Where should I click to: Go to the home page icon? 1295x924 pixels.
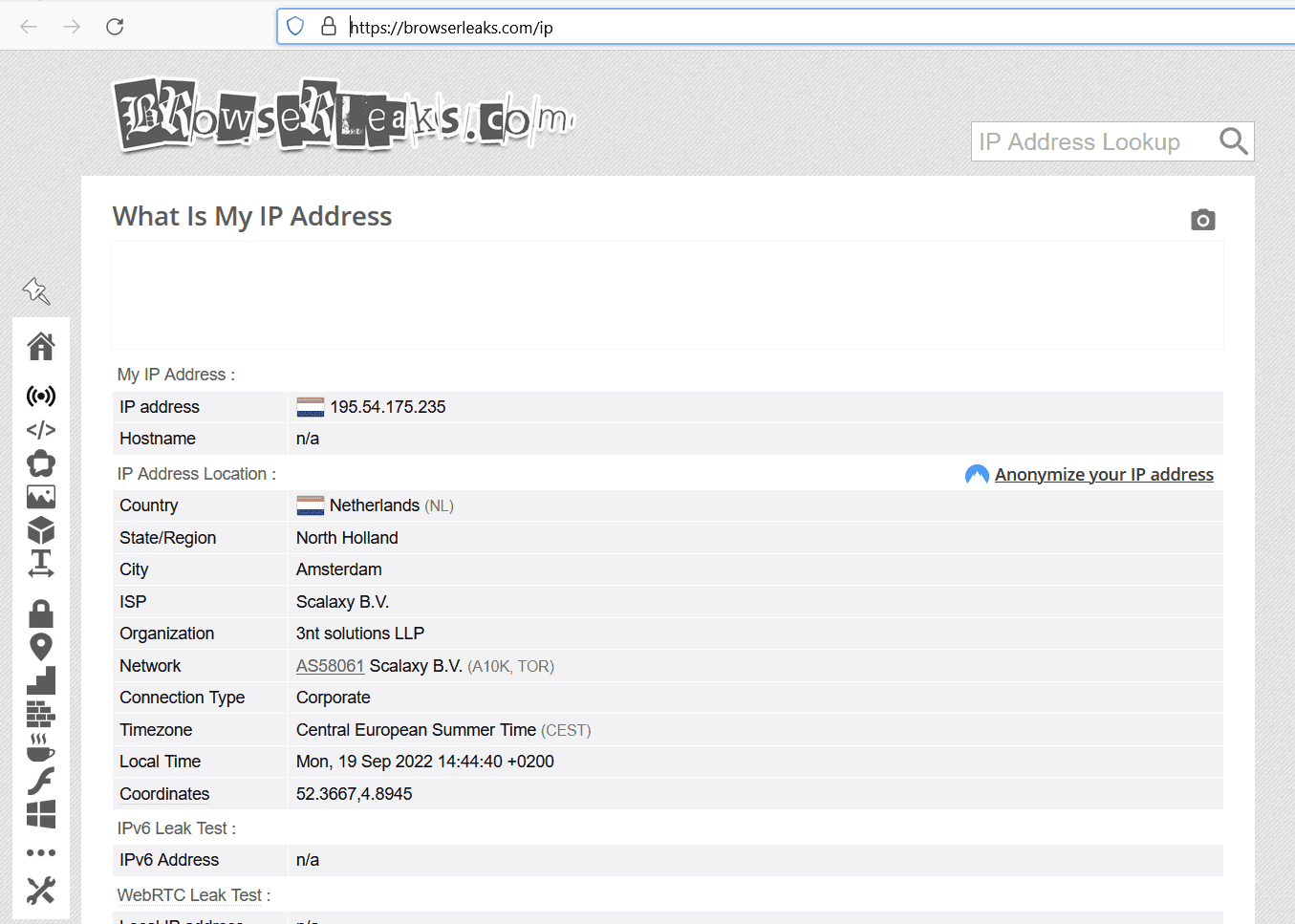(41, 346)
